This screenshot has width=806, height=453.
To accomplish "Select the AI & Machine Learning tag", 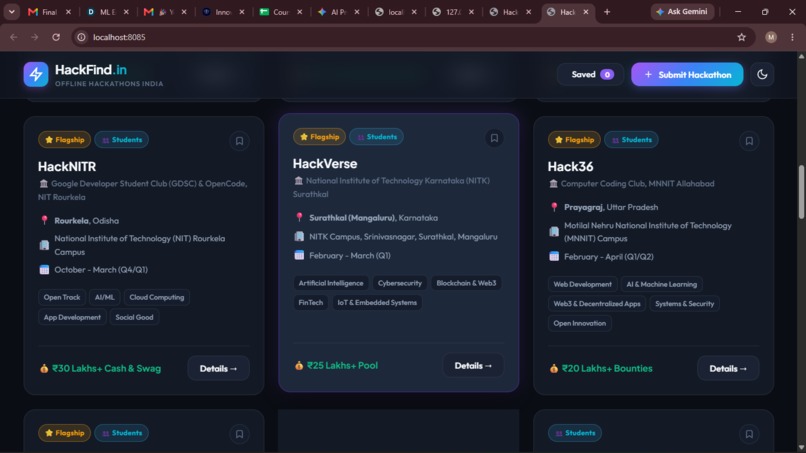I will pos(662,284).
